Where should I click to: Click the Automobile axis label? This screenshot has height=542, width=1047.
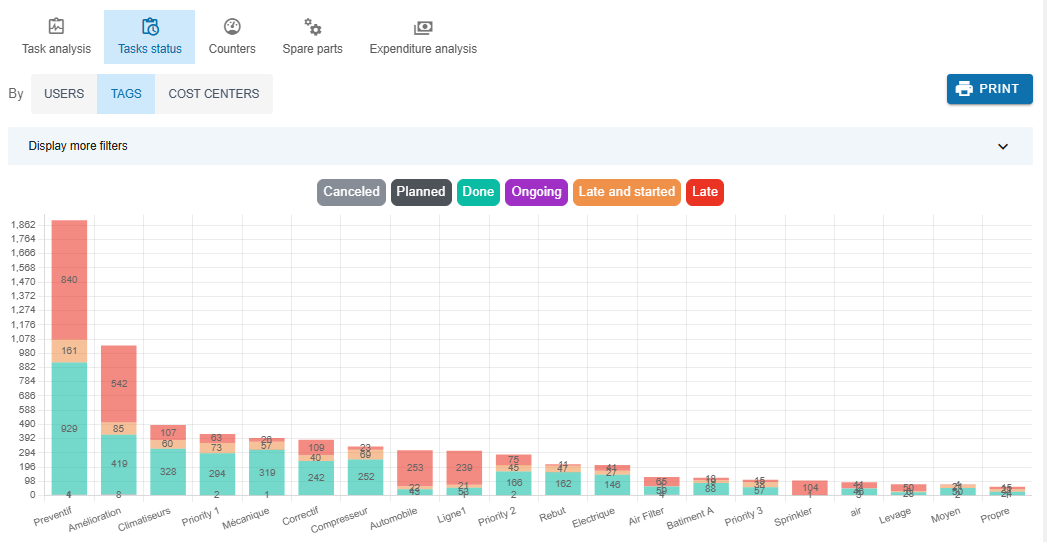tap(395, 517)
